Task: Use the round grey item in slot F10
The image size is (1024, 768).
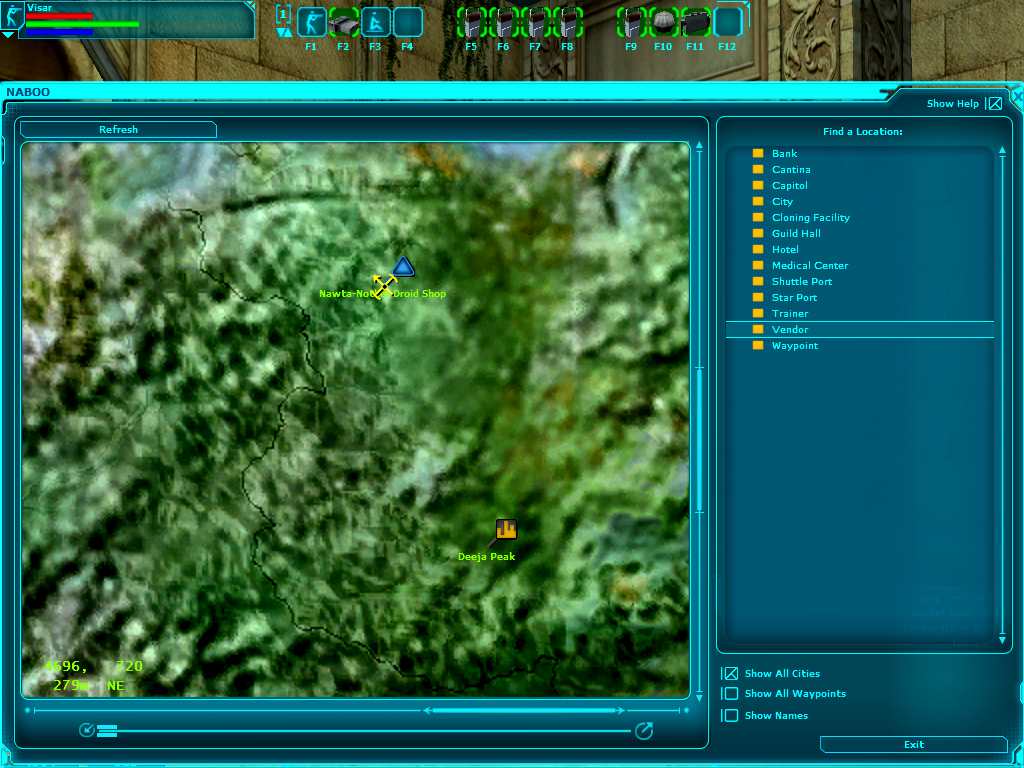Action: tap(664, 24)
